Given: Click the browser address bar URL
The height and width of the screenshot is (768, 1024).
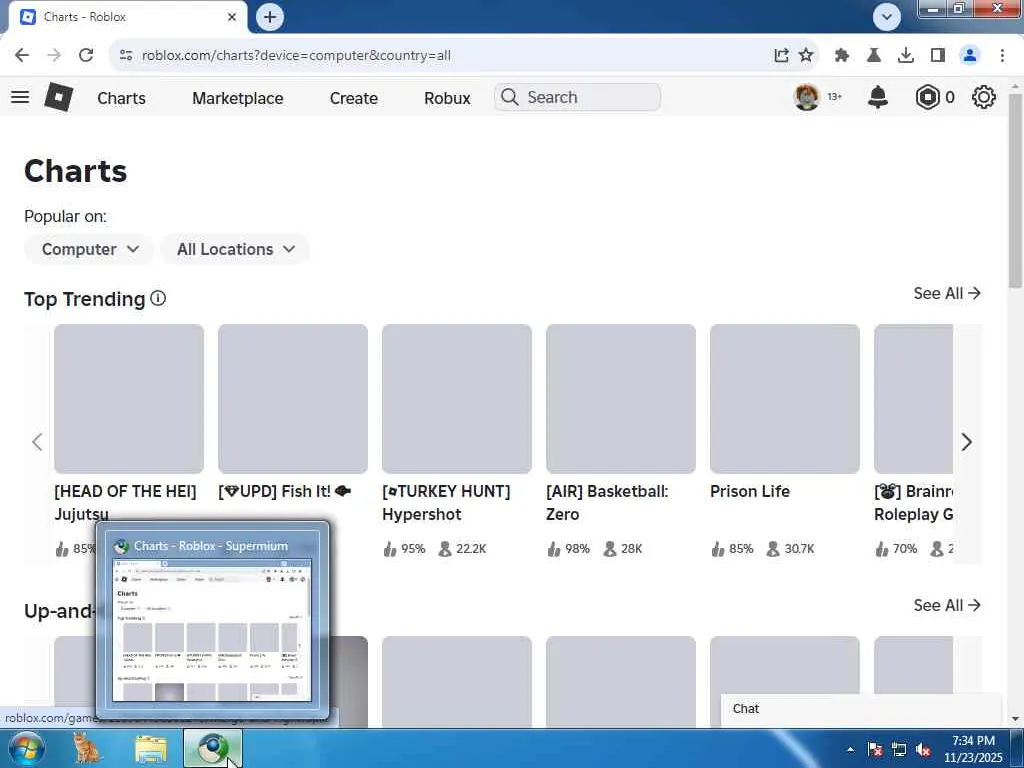Looking at the screenshot, I should click(x=296, y=56).
